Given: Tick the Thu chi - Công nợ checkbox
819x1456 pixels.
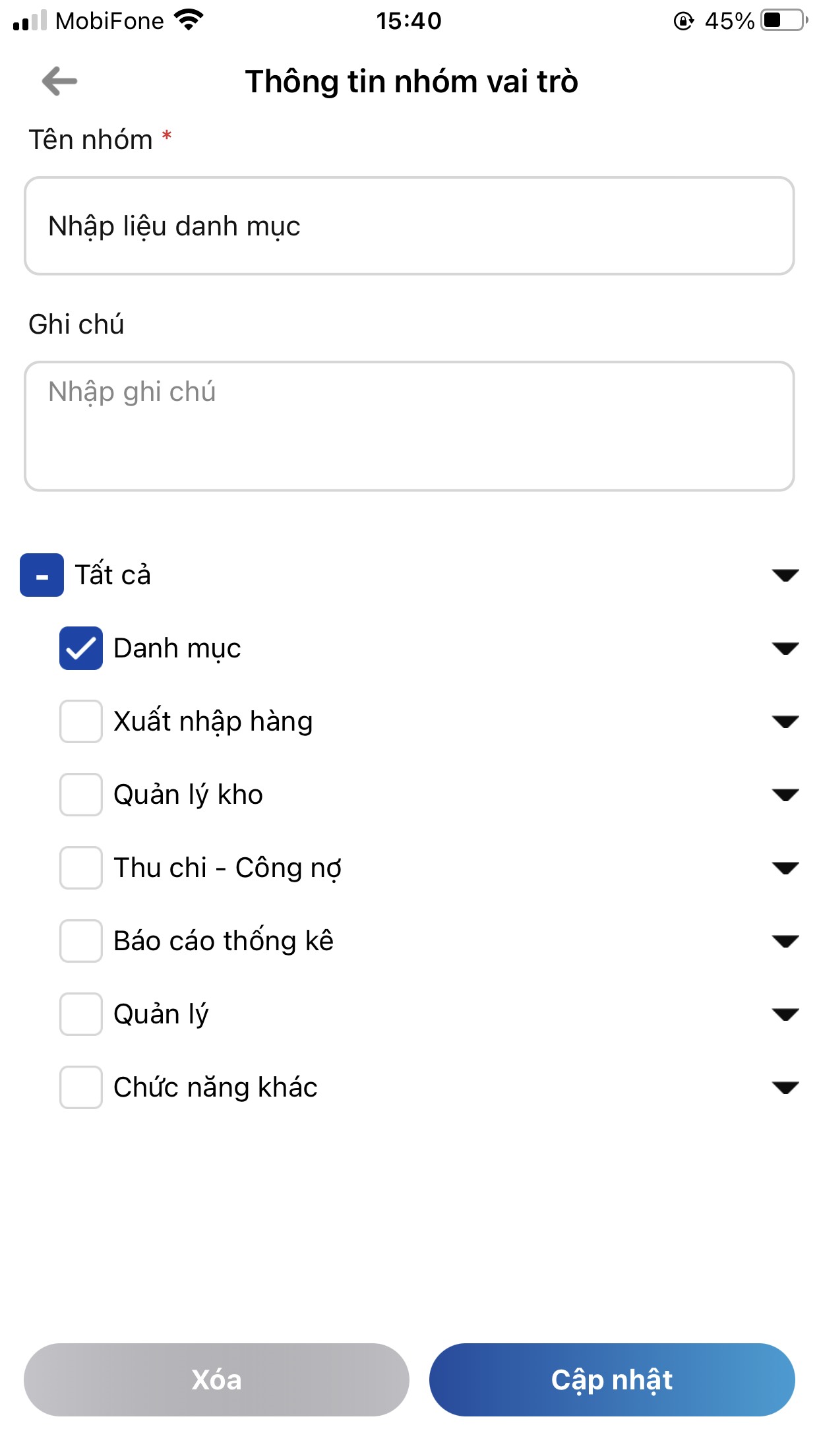Looking at the screenshot, I should (x=81, y=868).
